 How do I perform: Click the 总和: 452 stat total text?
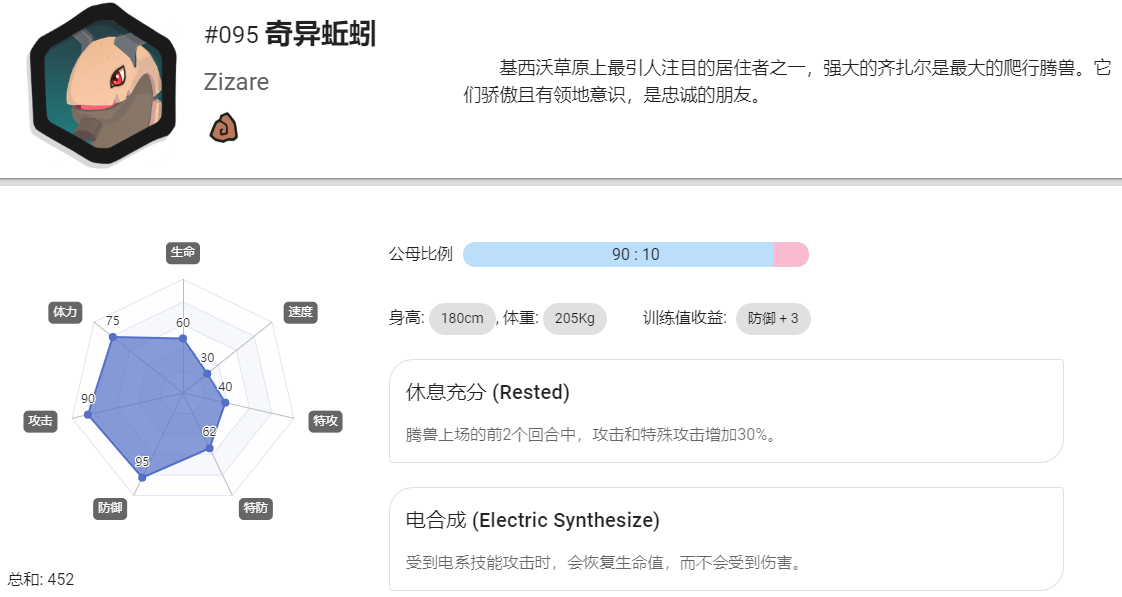point(41,579)
